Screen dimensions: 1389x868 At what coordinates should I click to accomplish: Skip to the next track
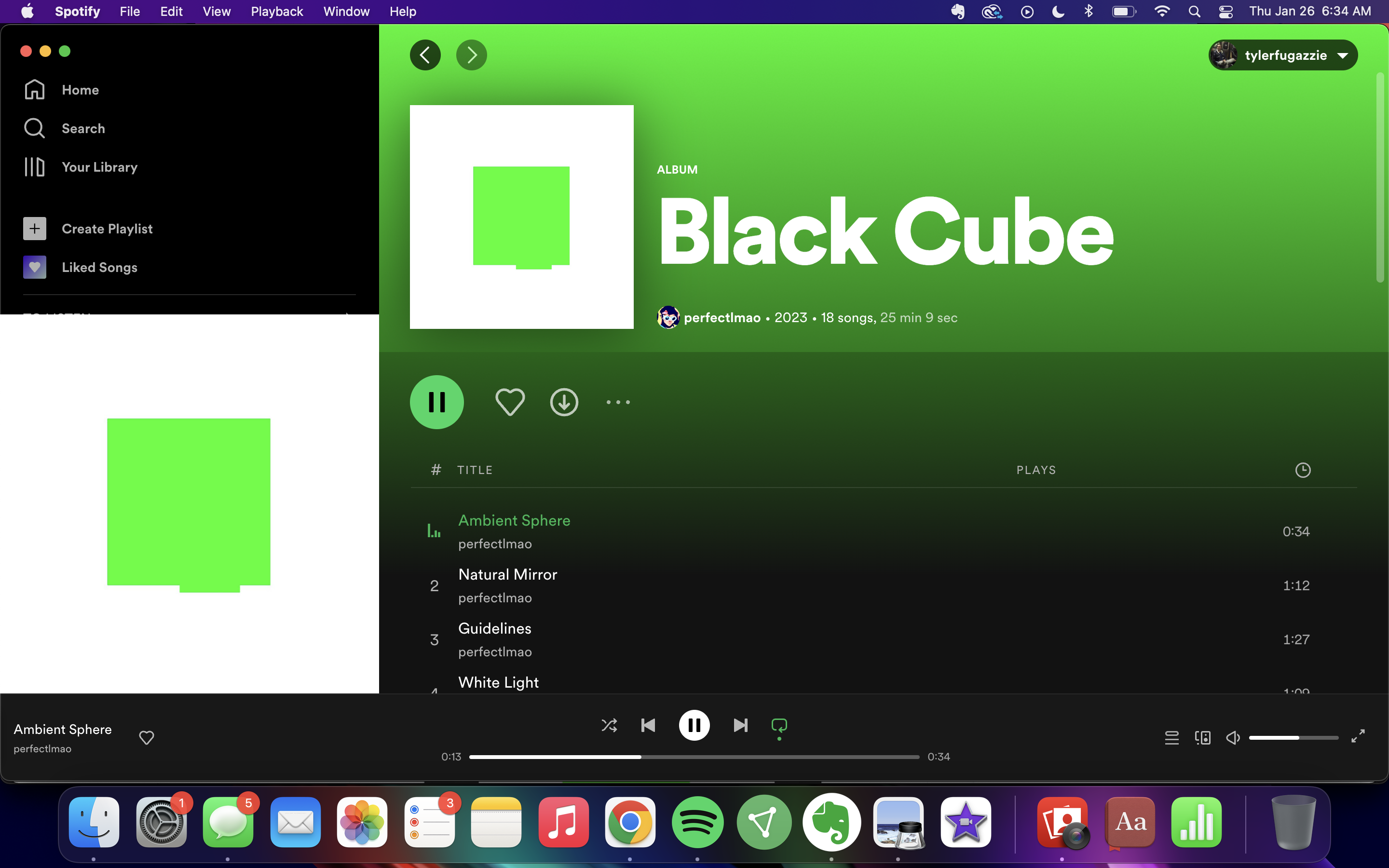(740, 726)
